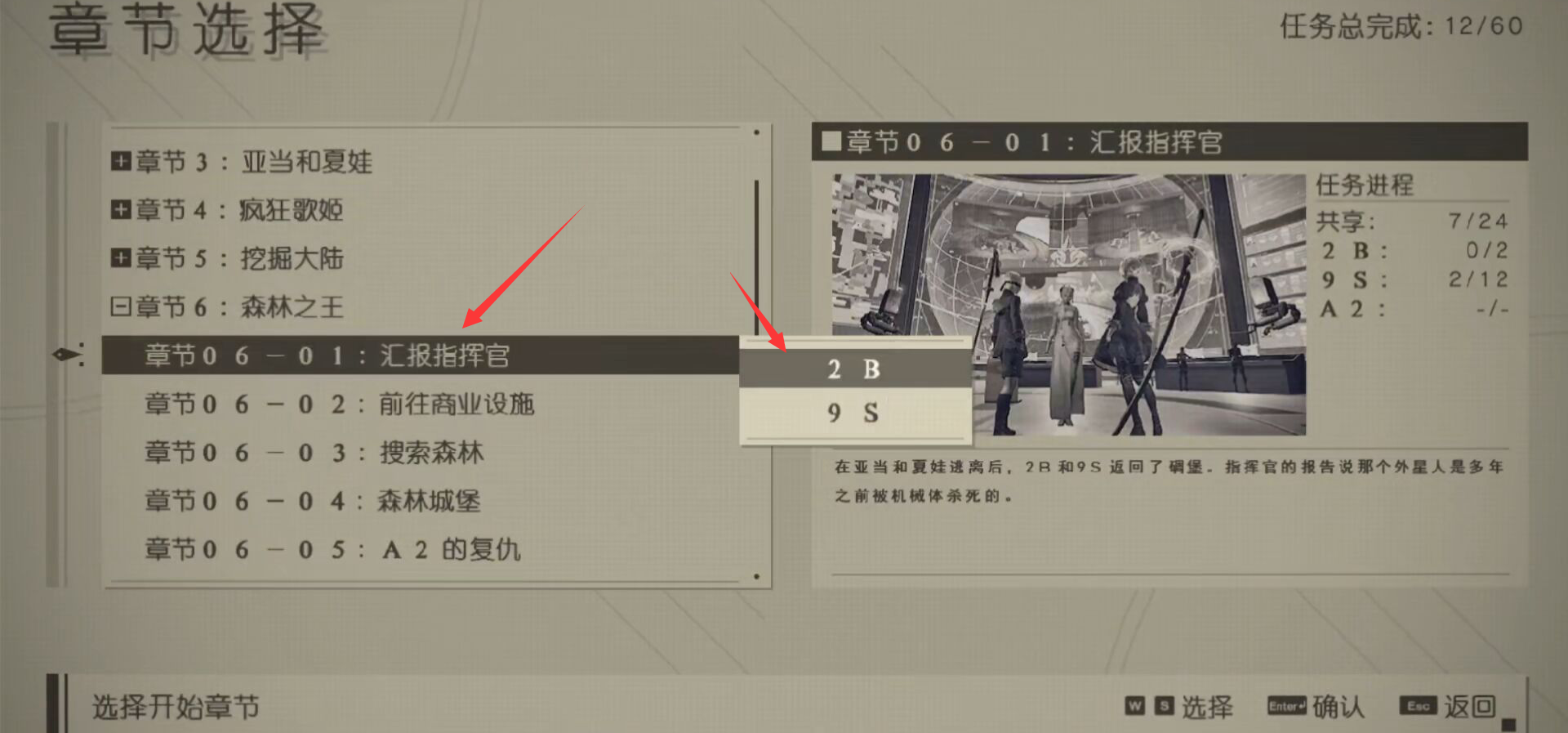1568x733 pixels.
Task: Click the selection cursor arrow icon
Action: point(69,355)
